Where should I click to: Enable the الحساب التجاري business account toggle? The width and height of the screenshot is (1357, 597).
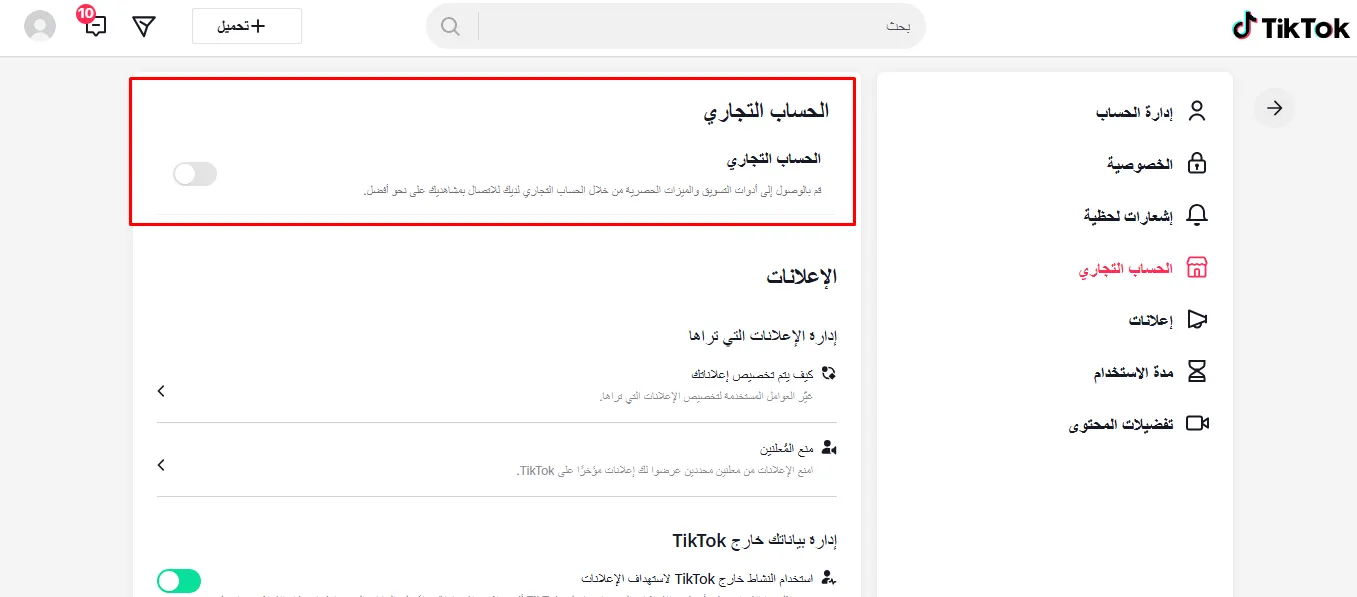coord(194,173)
